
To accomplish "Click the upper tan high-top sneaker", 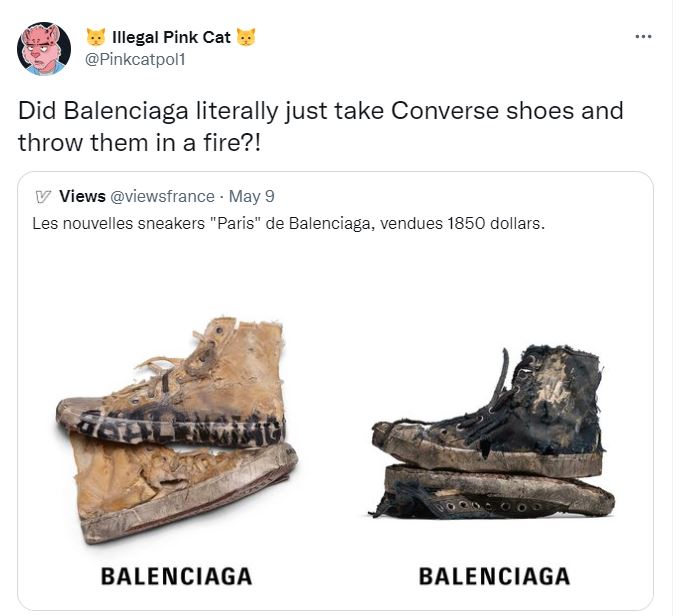I will pos(174,382).
